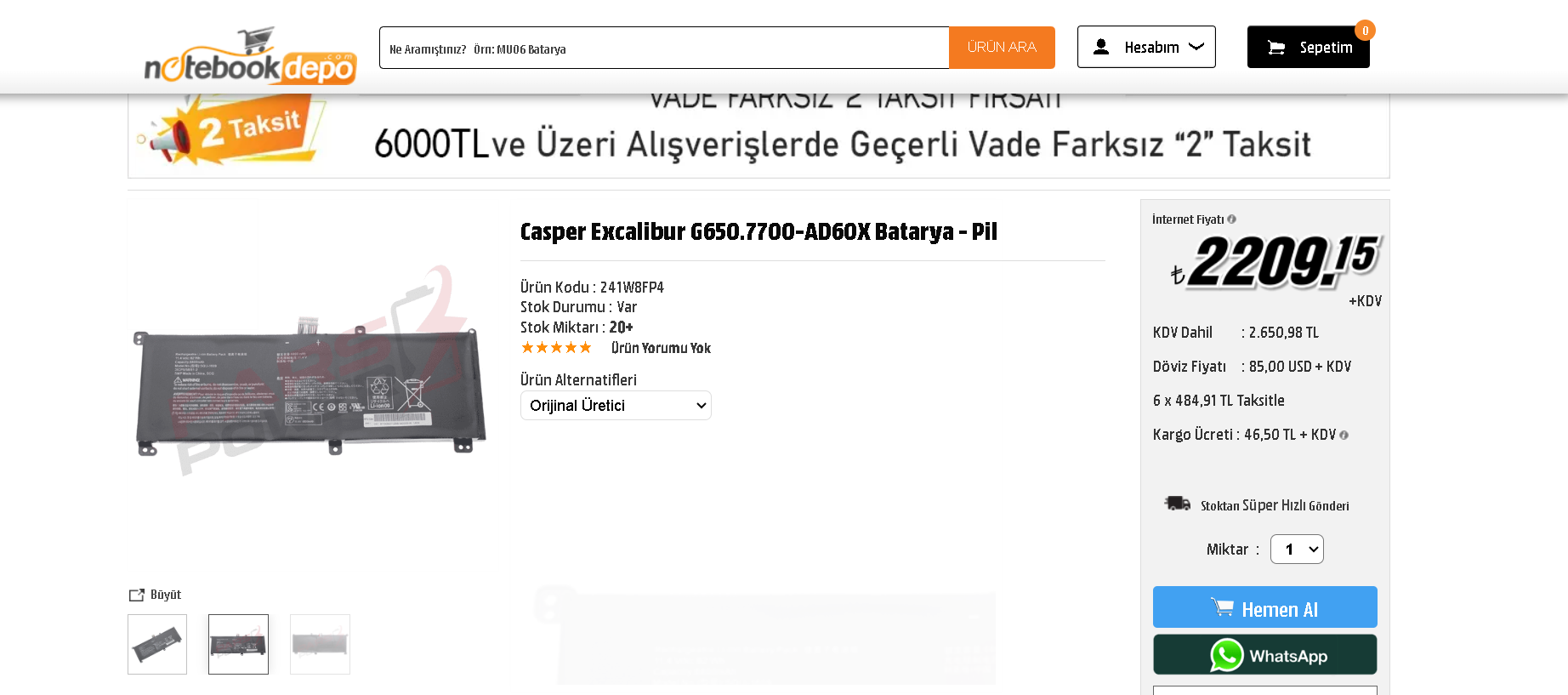Open the Miktar quantity selector

[1297, 549]
